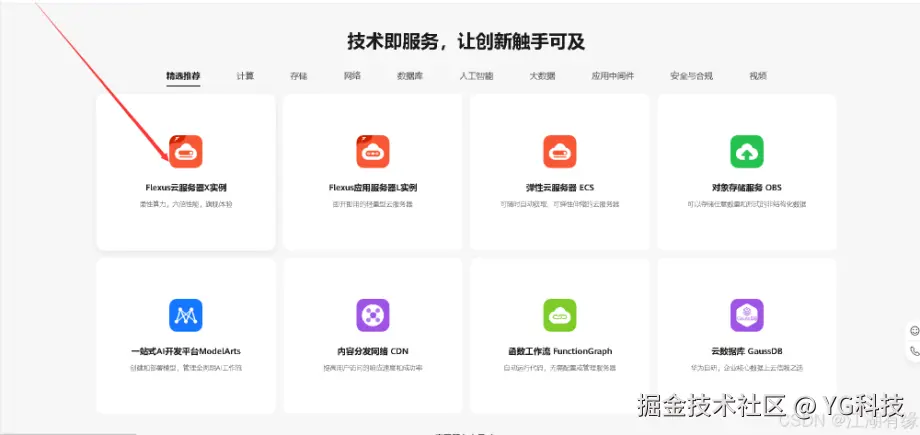The width and height of the screenshot is (920, 435).
Task: Switch to the 应用中间件 tab
Action: pyautogui.click(x=613, y=76)
